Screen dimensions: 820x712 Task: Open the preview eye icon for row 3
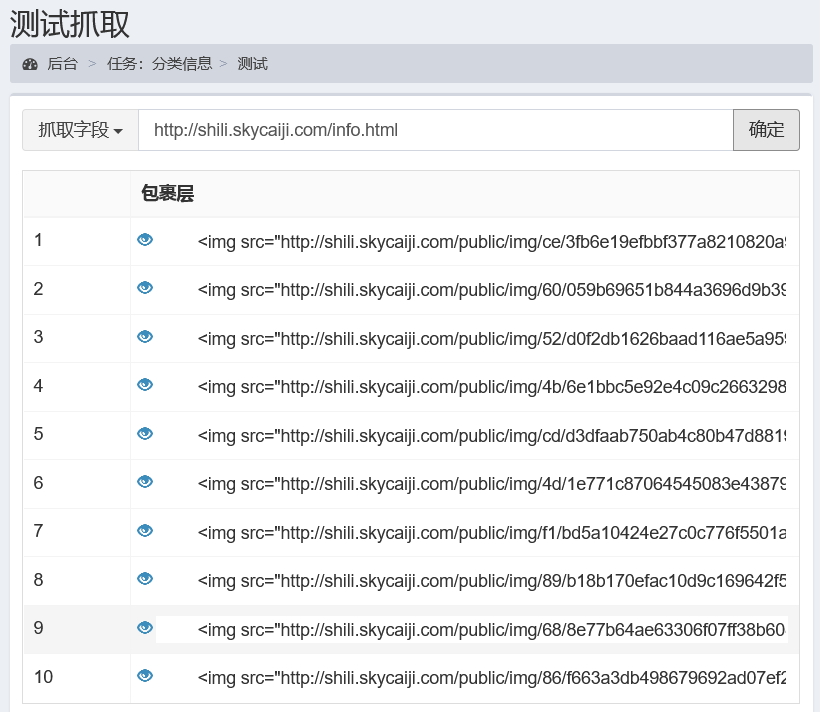[145, 338]
